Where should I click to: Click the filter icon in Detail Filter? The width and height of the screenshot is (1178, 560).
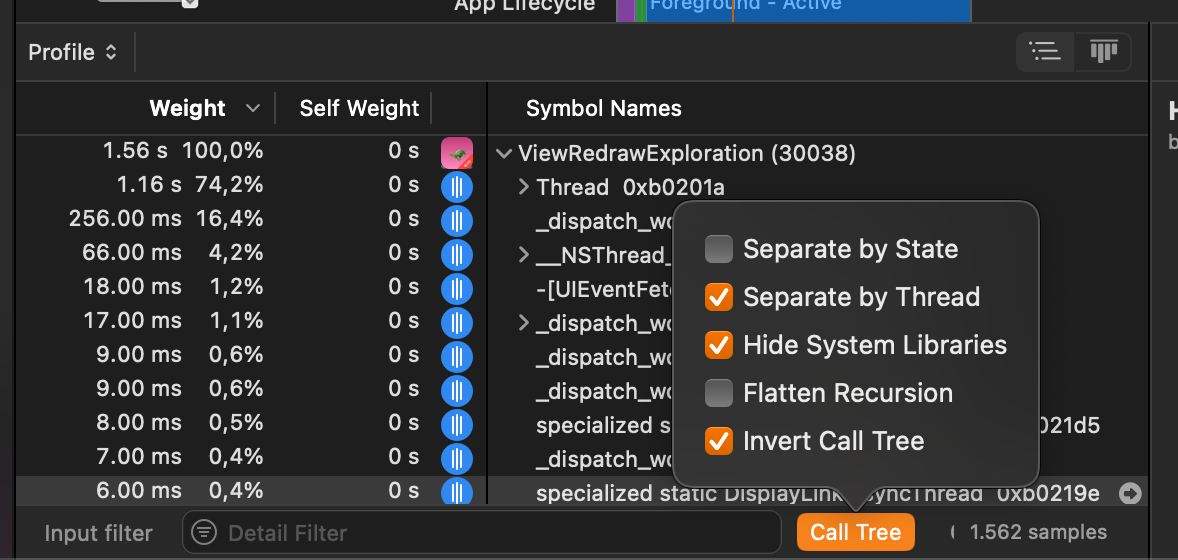coord(204,533)
